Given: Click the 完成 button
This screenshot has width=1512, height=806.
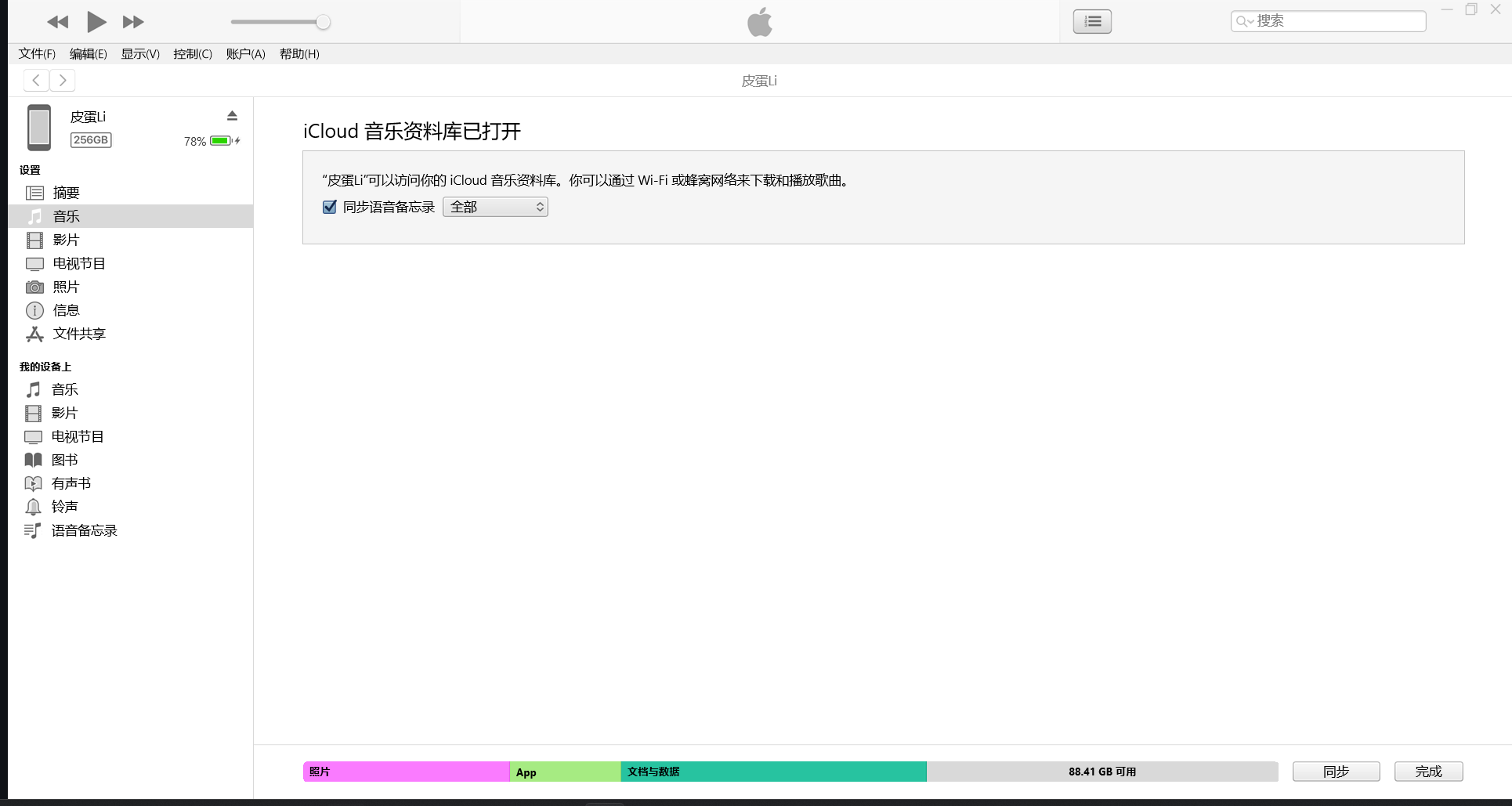Looking at the screenshot, I should [1428, 772].
